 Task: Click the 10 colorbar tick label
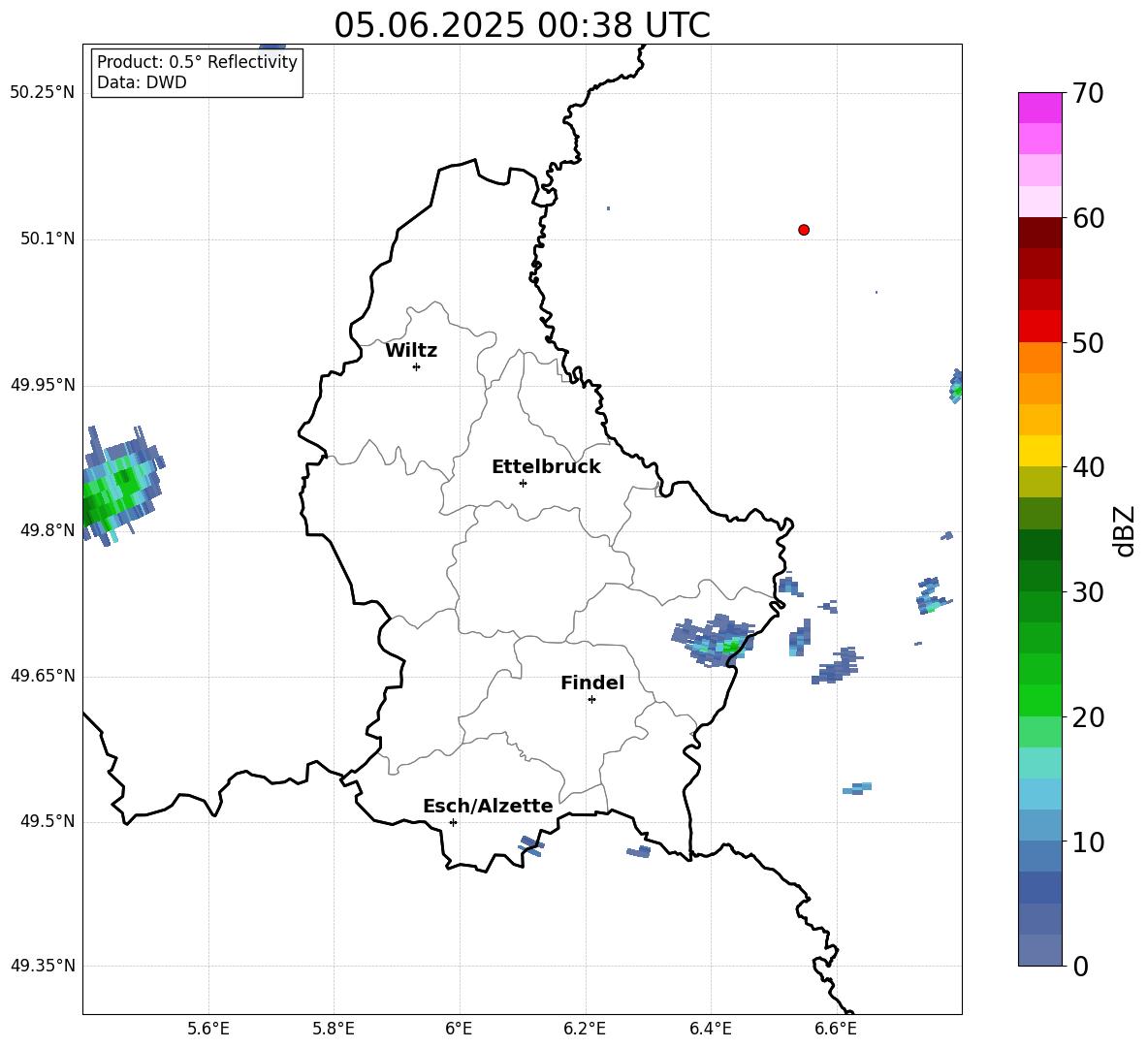(1087, 842)
